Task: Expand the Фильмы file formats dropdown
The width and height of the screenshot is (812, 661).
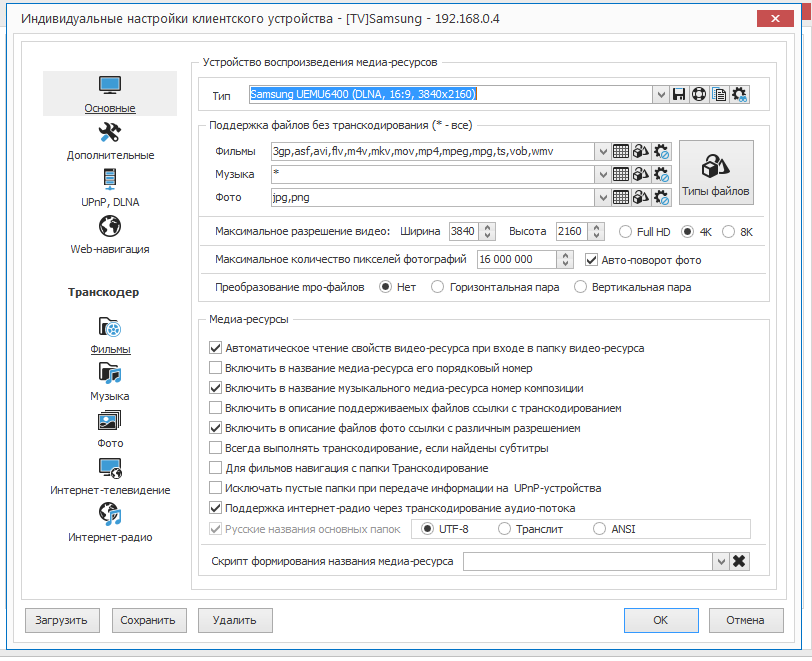Action: [x=602, y=151]
